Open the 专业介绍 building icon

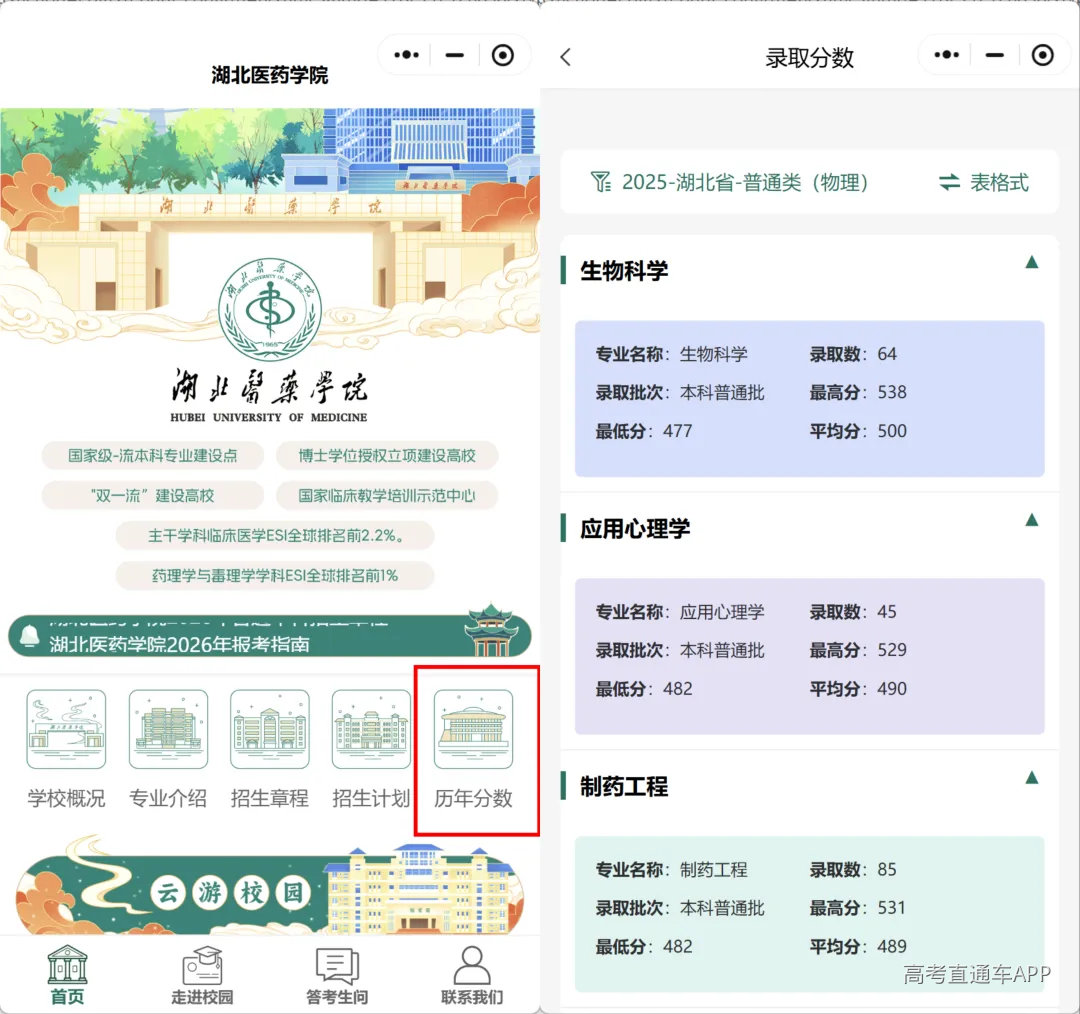coord(168,729)
